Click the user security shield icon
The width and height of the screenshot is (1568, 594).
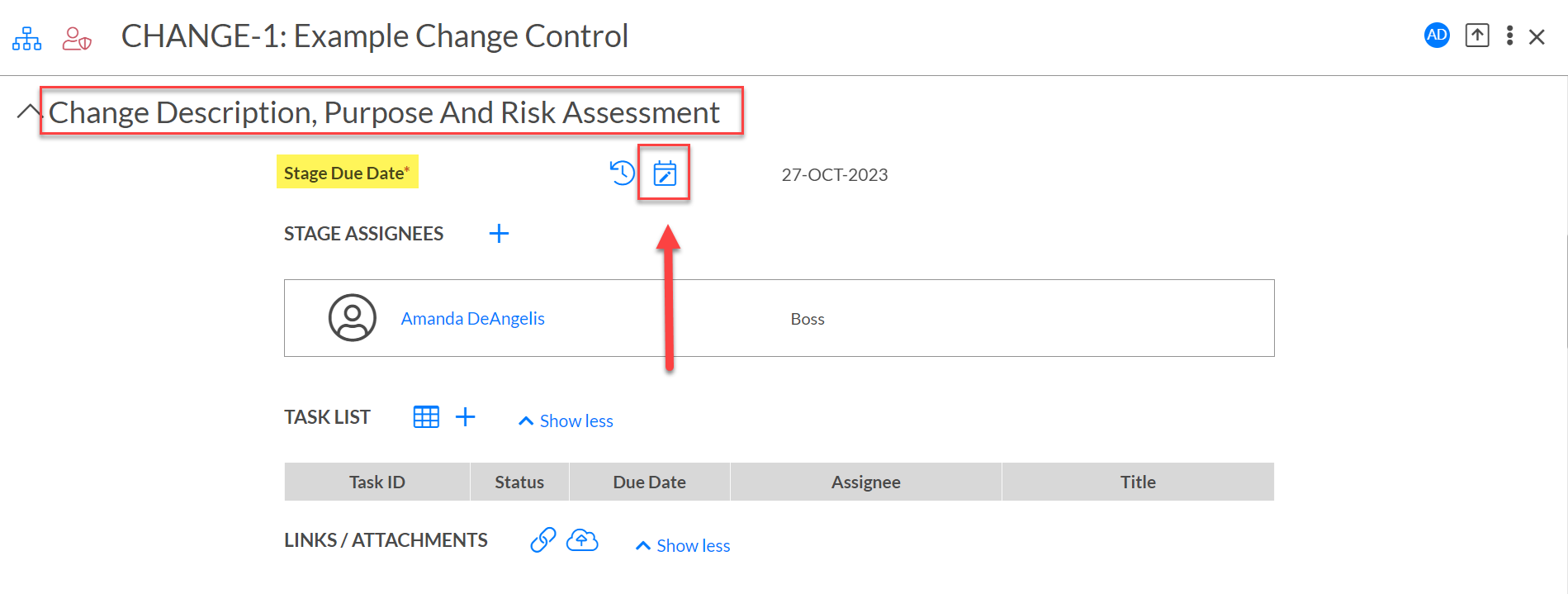77,38
